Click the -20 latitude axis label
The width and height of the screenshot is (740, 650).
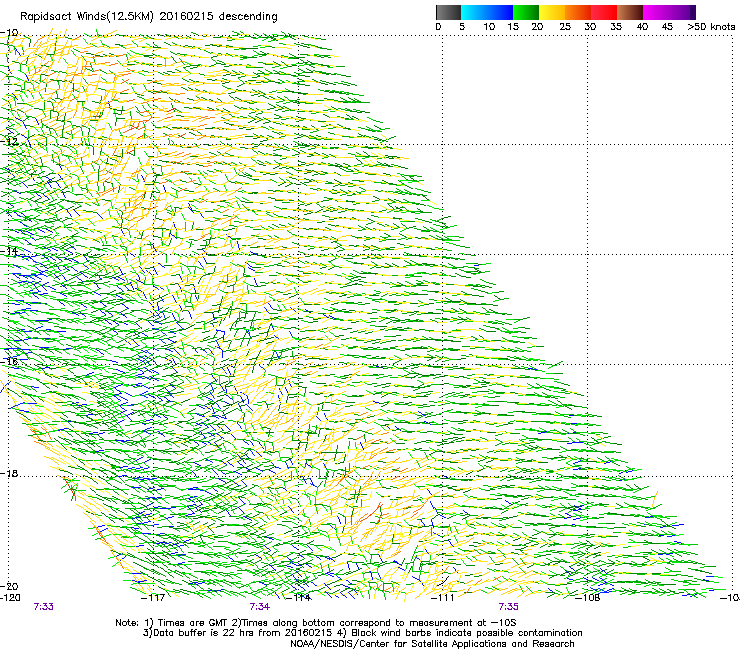coord(10,586)
